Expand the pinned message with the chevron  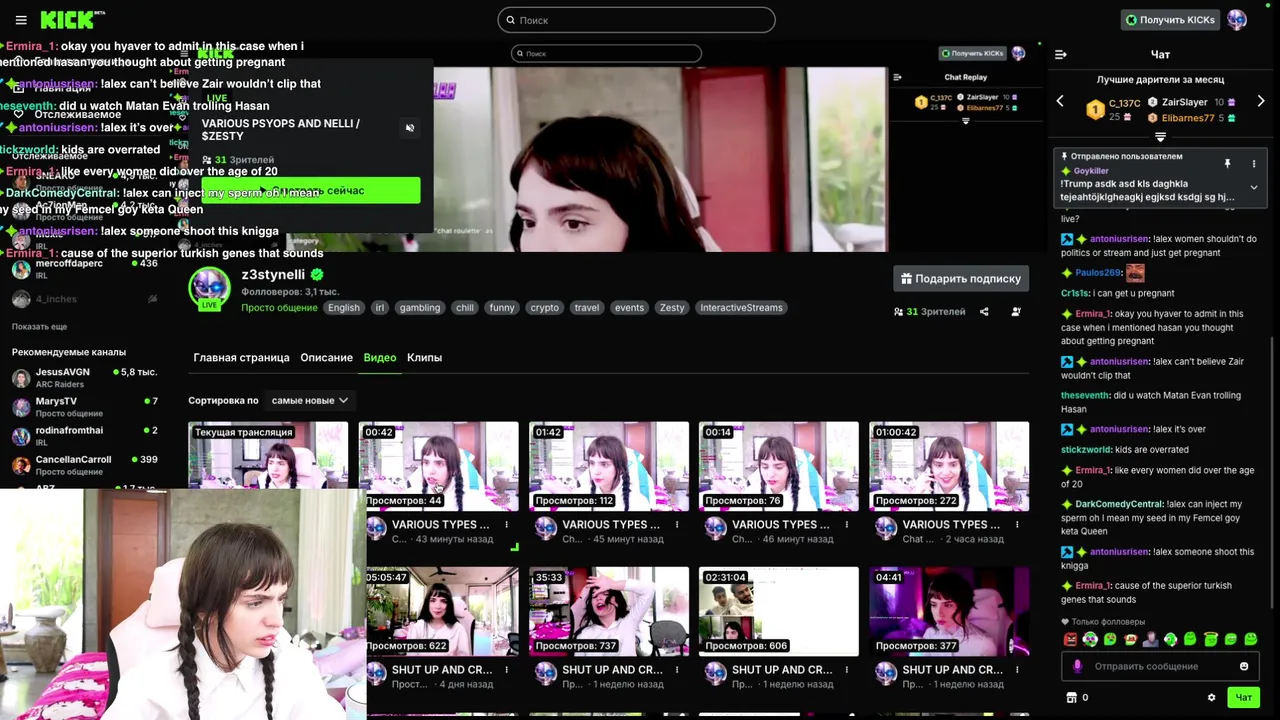(1253, 187)
